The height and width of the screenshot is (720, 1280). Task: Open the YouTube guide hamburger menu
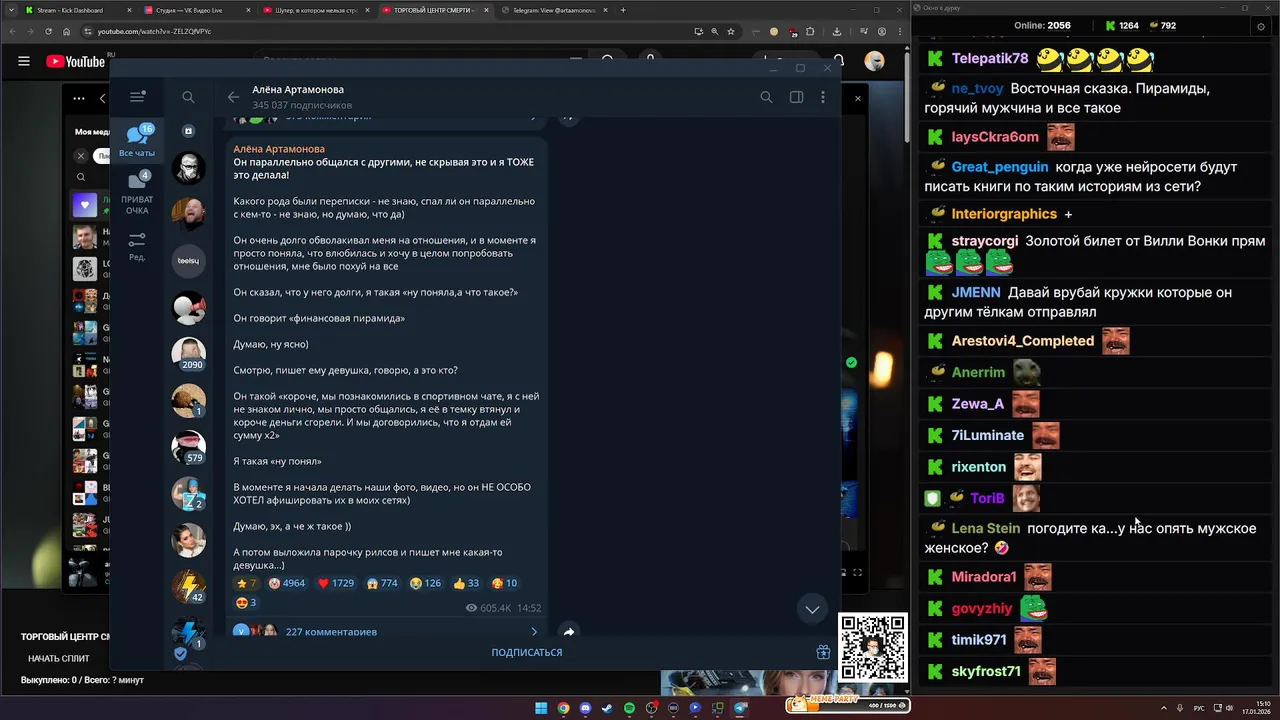coord(24,61)
